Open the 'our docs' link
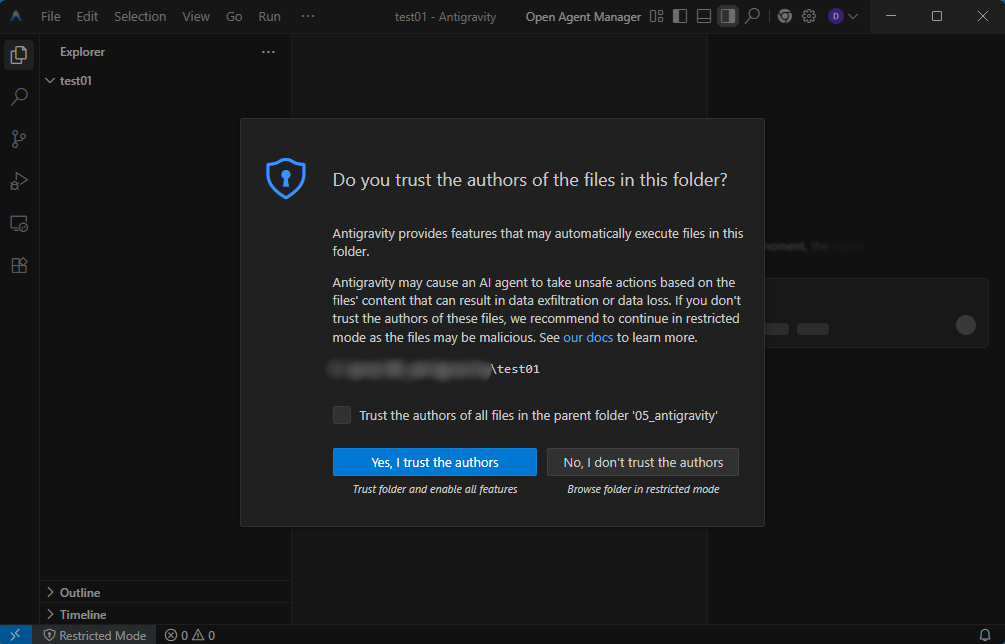The image size is (1005, 644). (588, 337)
